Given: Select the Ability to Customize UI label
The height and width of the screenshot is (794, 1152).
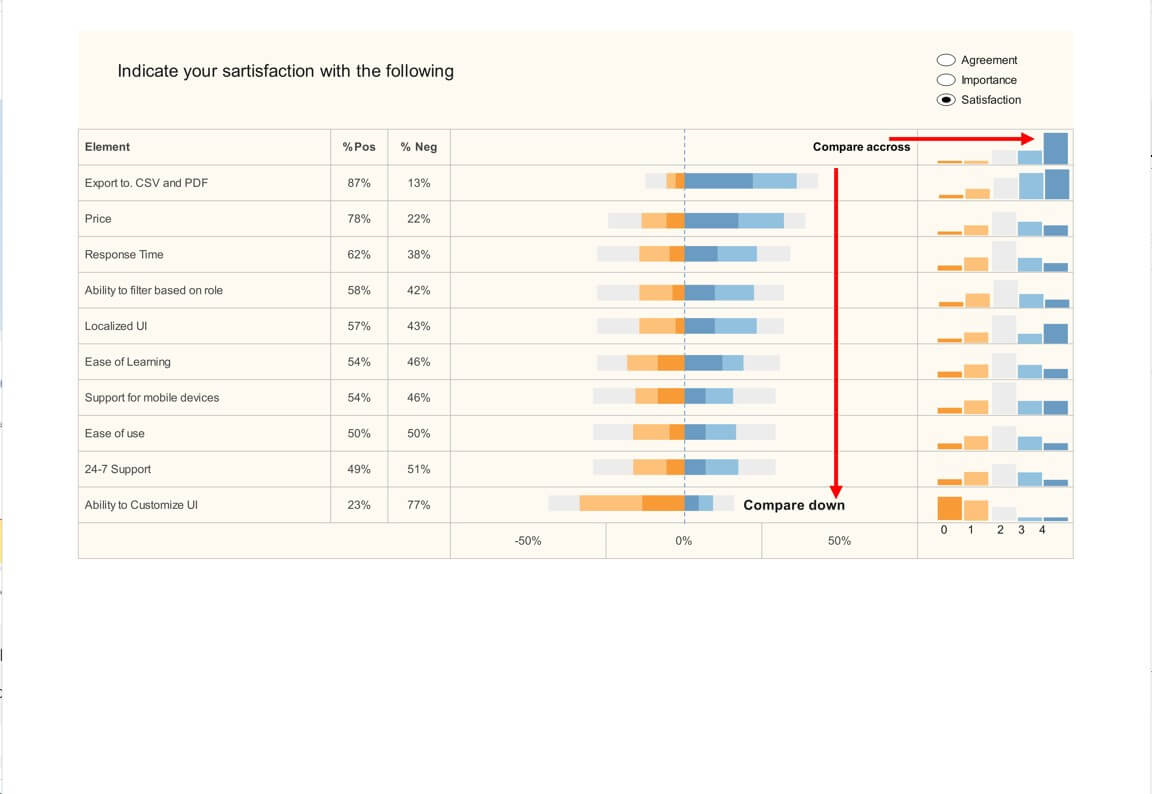Looking at the screenshot, I should pyautogui.click(x=141, y=505).
